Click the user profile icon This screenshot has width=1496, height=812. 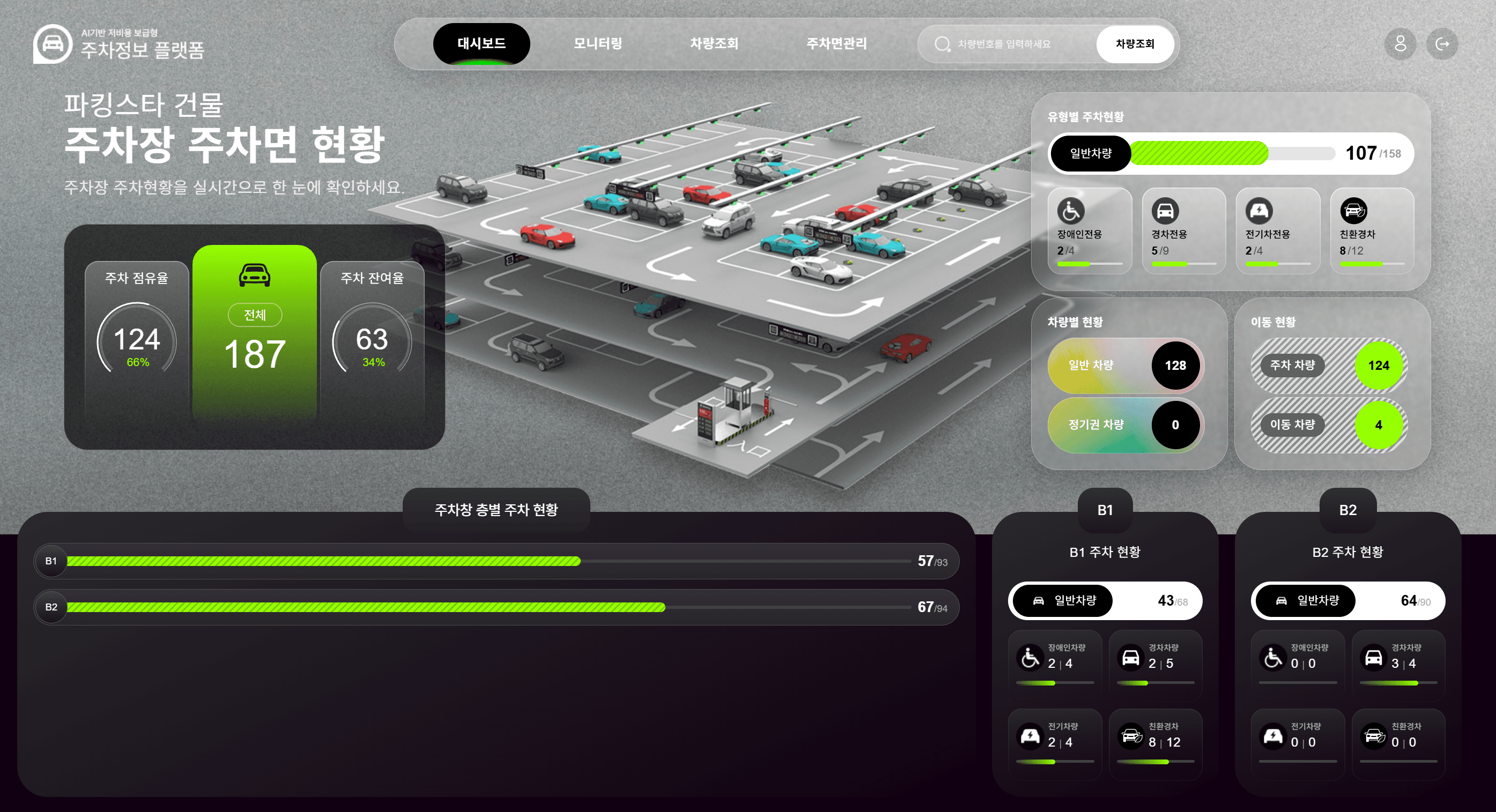pos(1400,44)
